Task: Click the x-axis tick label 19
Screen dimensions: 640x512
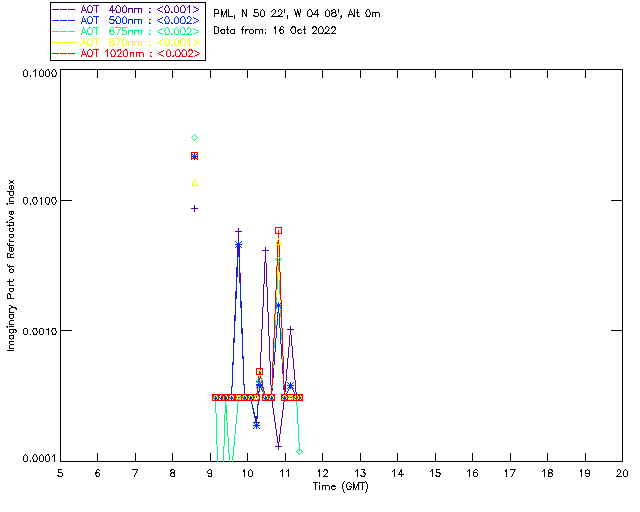Action: point(585,473)
